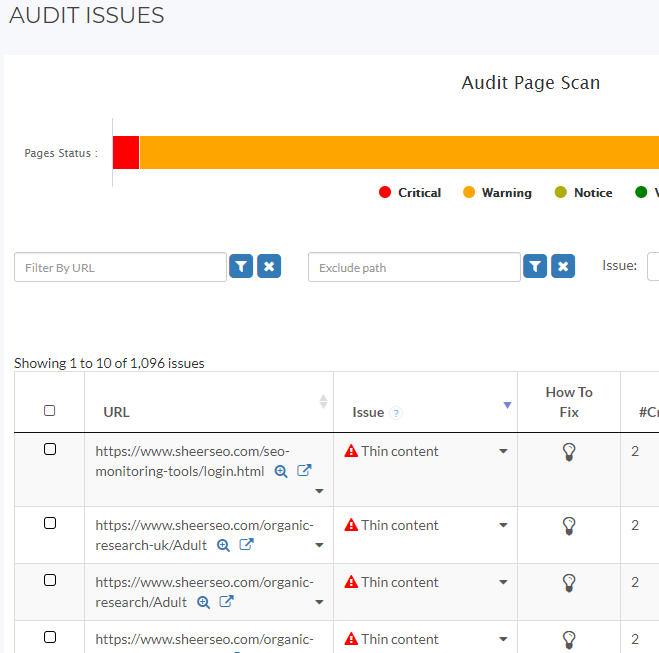Viewport: 659px width, 653px height.
Task: Open the Thin content dropdown for login.html
Action: pyautogui.click(x=503, y=451)
